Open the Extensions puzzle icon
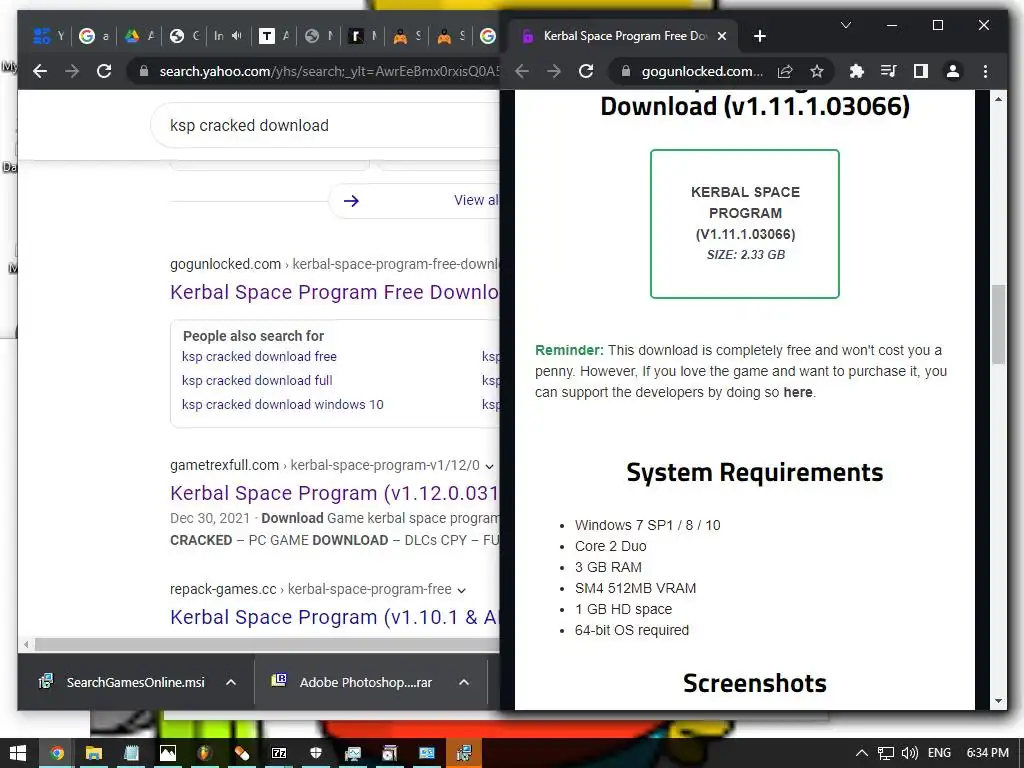Image resolution: width=1024 pixels, height=768 pixels. [856, 71]
